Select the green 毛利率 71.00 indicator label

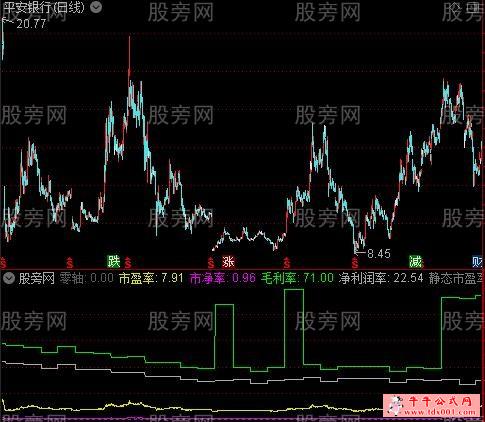point(297,278)
